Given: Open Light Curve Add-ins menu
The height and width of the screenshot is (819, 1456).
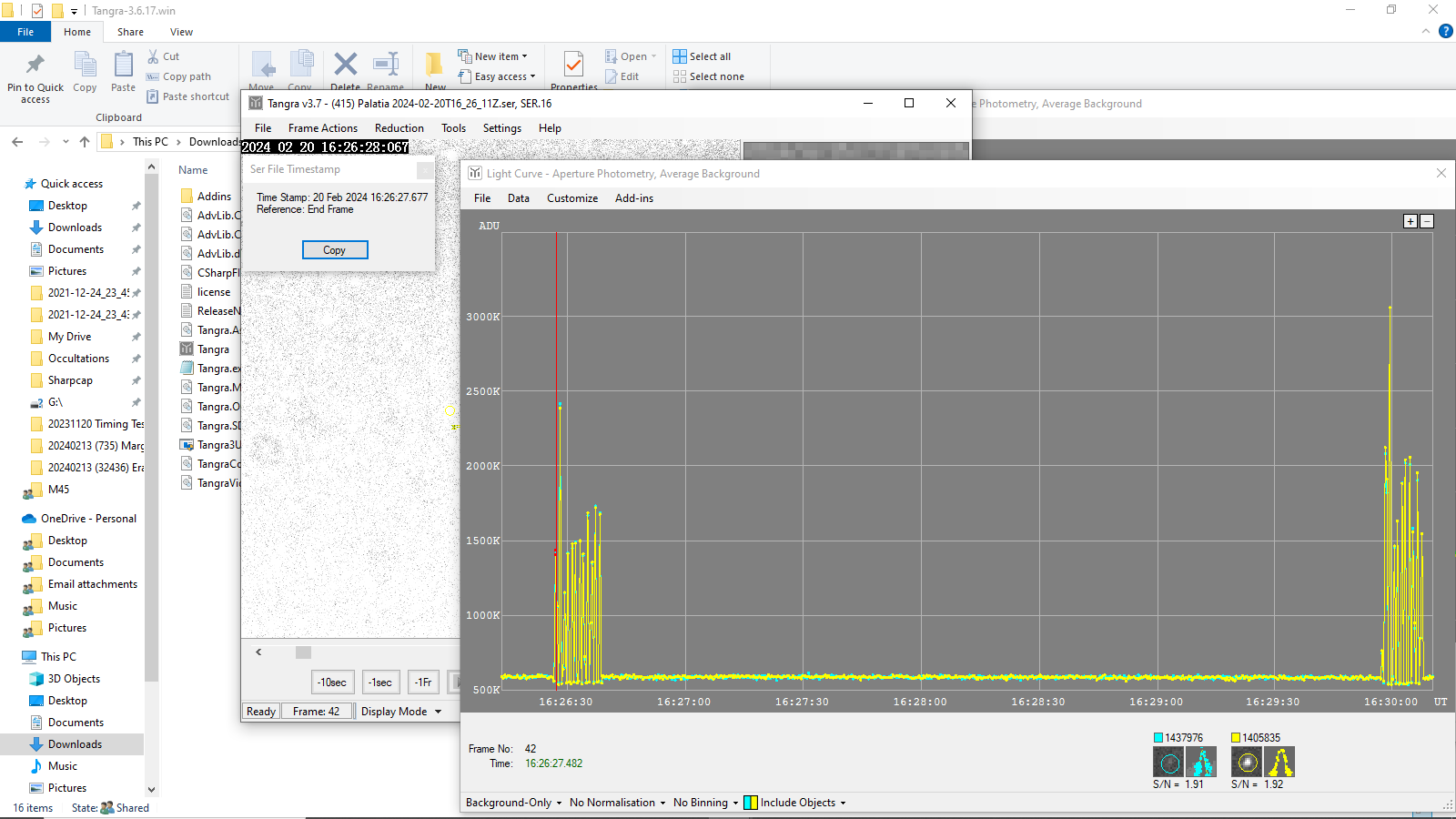Looking at the screenshot, I should (x=634, y=198).
